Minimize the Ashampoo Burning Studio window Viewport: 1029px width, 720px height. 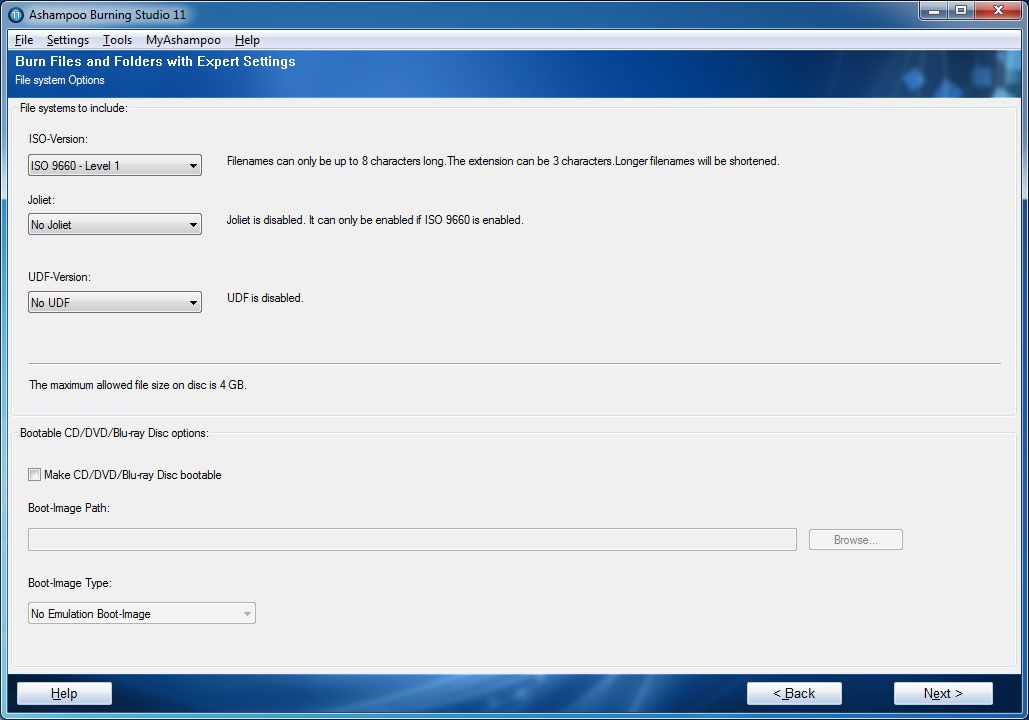point(934,11)
